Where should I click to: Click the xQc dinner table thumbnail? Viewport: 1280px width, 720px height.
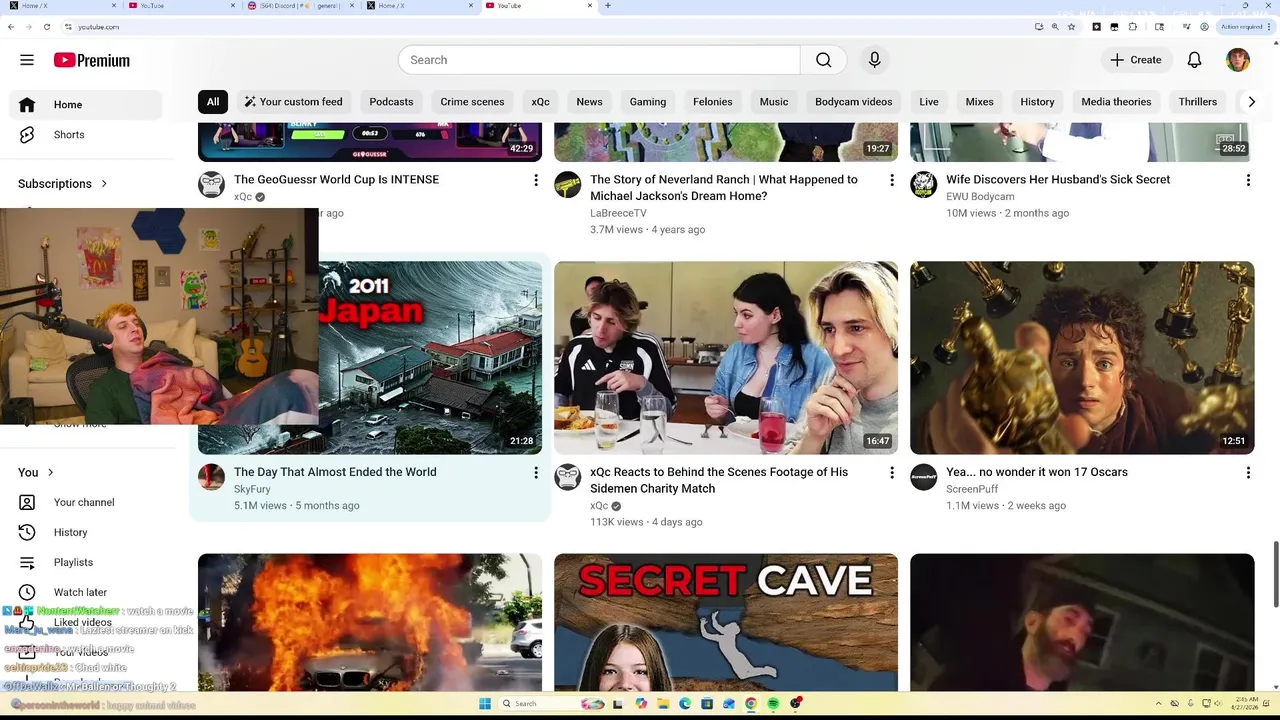pyautogui.click(x=726, y=358)
